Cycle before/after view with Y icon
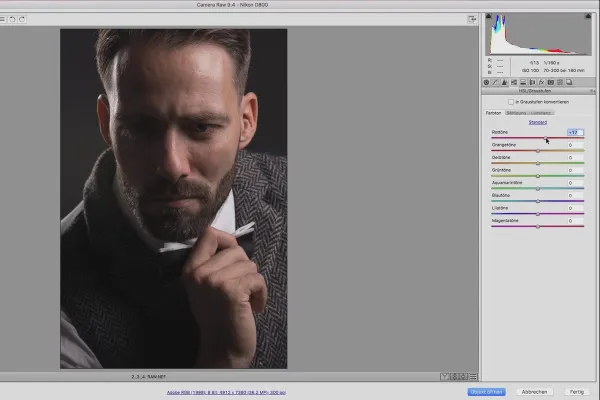 click(x=444, y=377)
